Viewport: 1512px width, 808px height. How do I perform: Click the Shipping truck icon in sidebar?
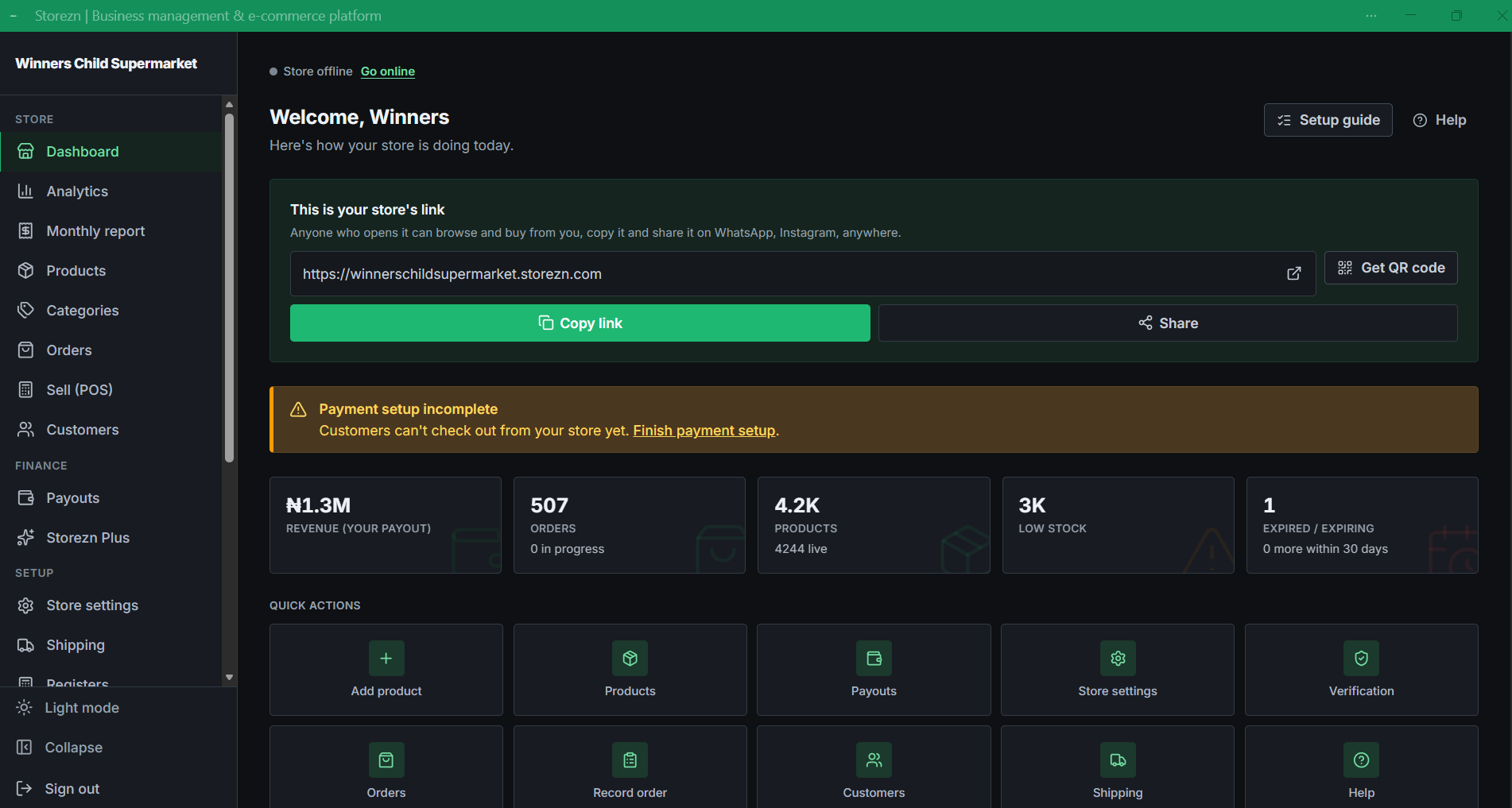pyautogui.click(x=25, y=645)
